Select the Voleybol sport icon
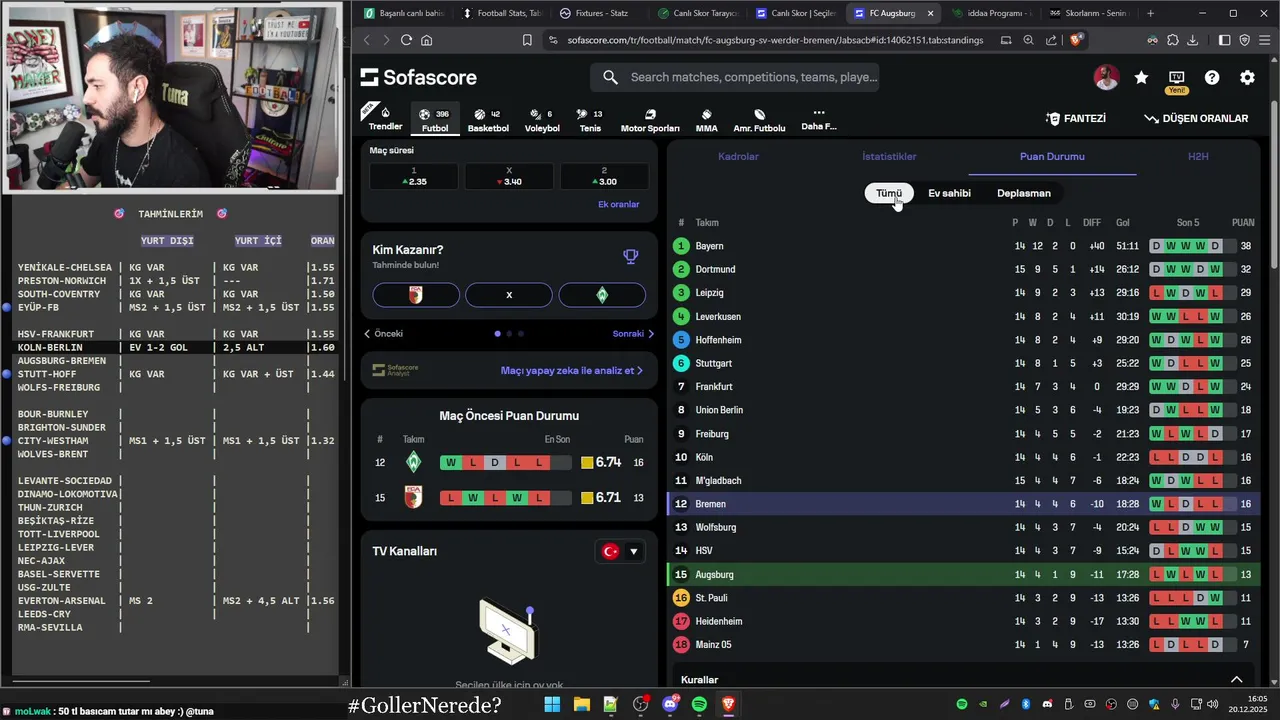 pyautogui.click(x=542, y=120)
